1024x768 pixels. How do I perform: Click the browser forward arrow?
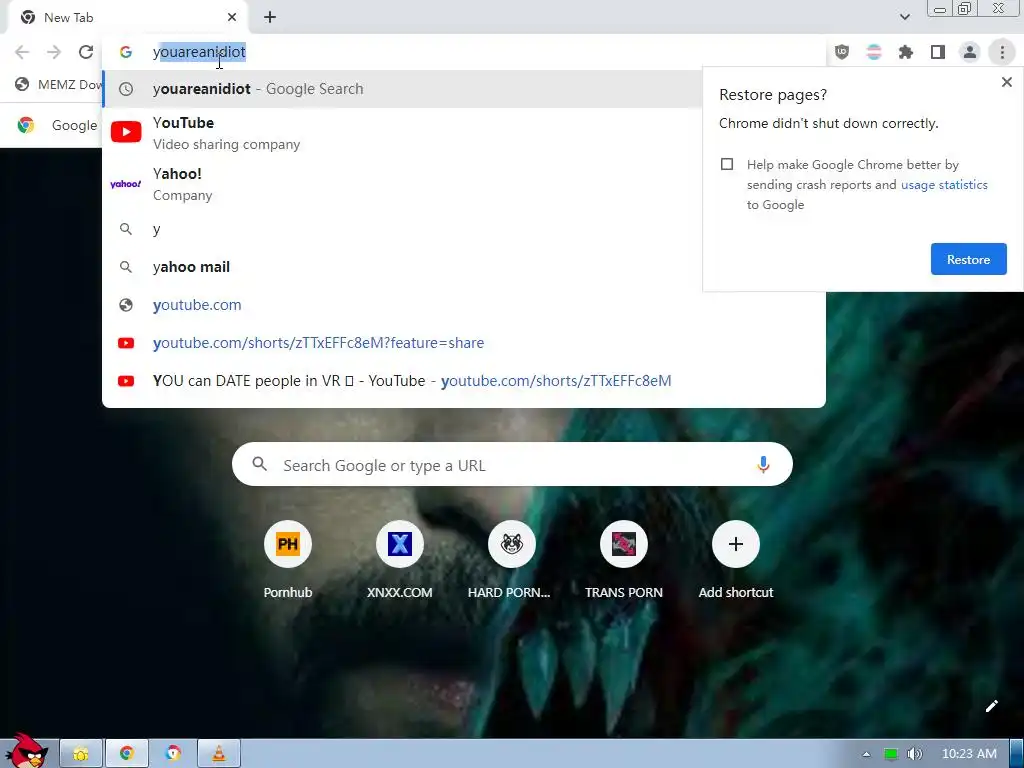click(54, 52)
